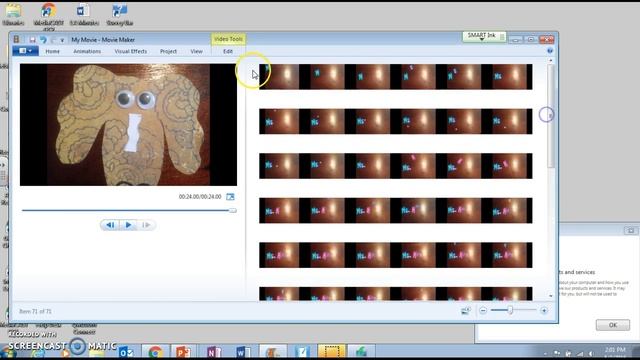Click the elephant preview monitor

[x=128, y=125]
